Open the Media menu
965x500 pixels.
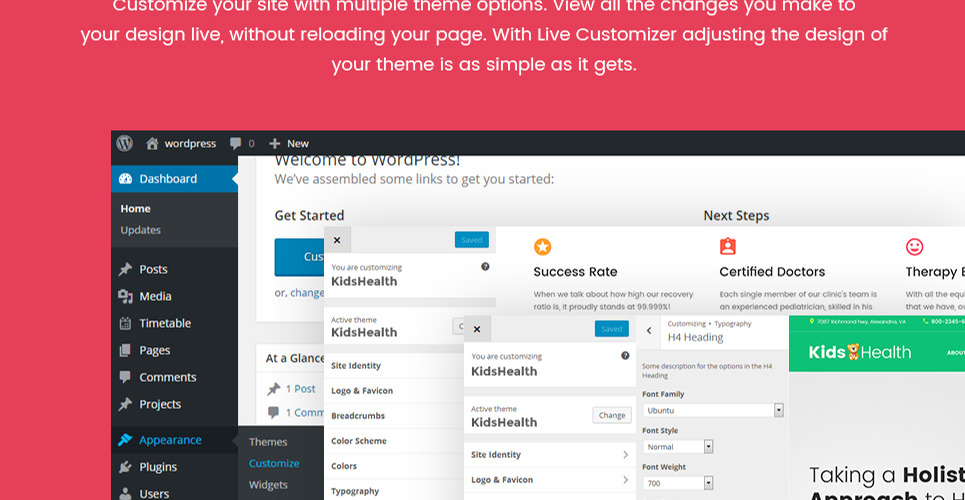(174, 296)
